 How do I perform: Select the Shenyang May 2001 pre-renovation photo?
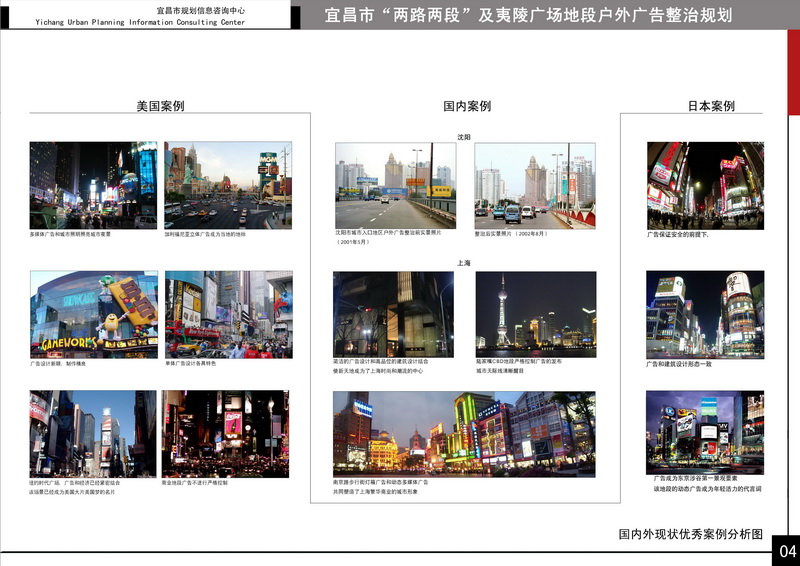(395, 185)
